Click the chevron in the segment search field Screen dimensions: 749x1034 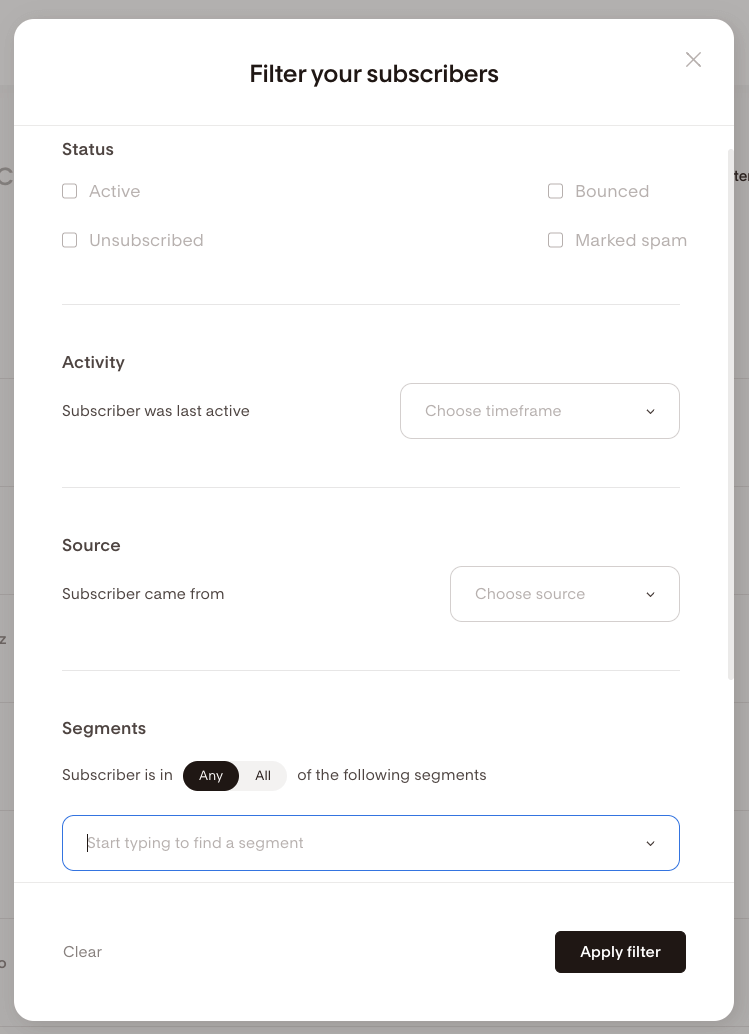click(650, 843)
